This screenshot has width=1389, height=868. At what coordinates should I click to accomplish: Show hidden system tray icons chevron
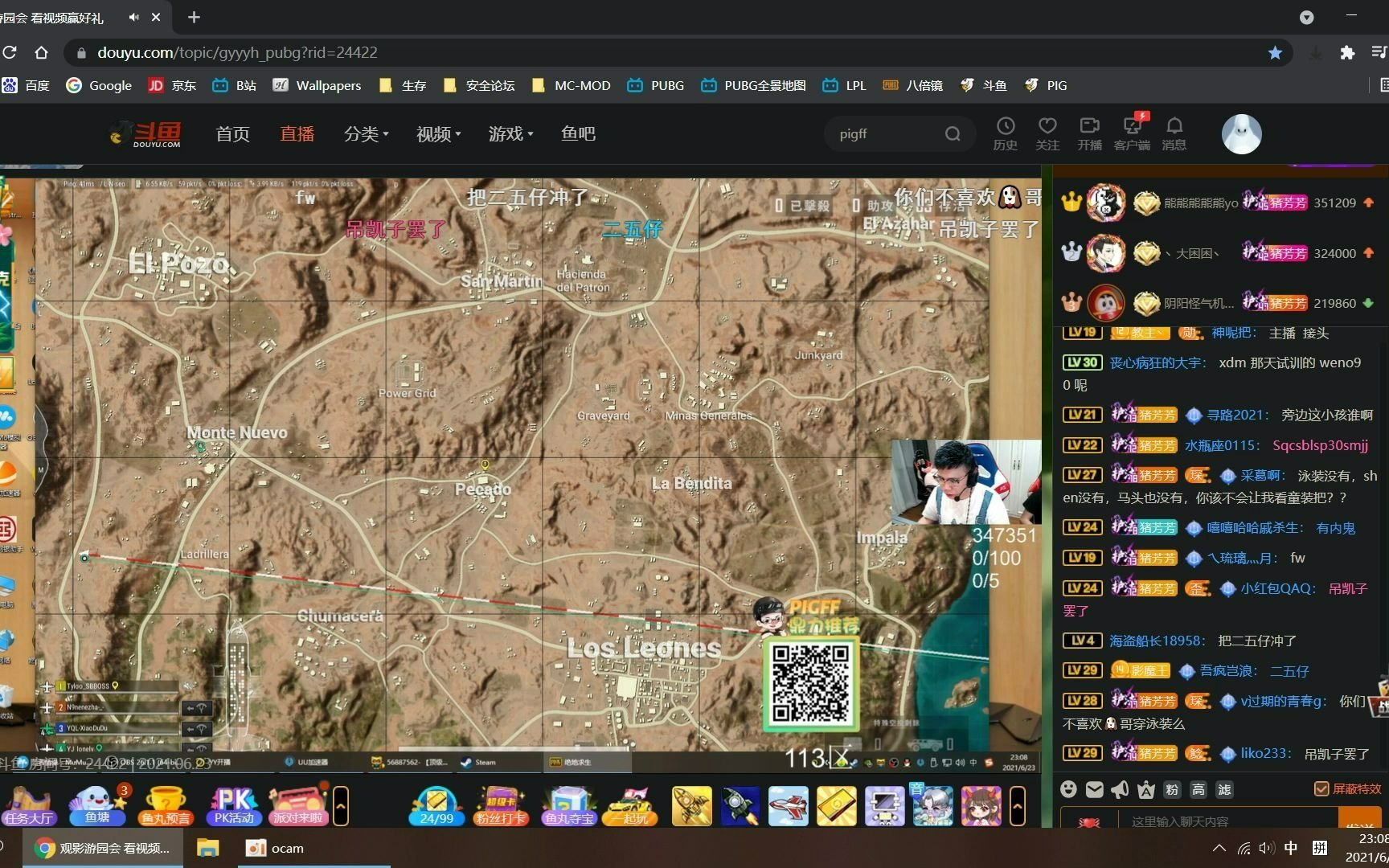pos(1219,848)
